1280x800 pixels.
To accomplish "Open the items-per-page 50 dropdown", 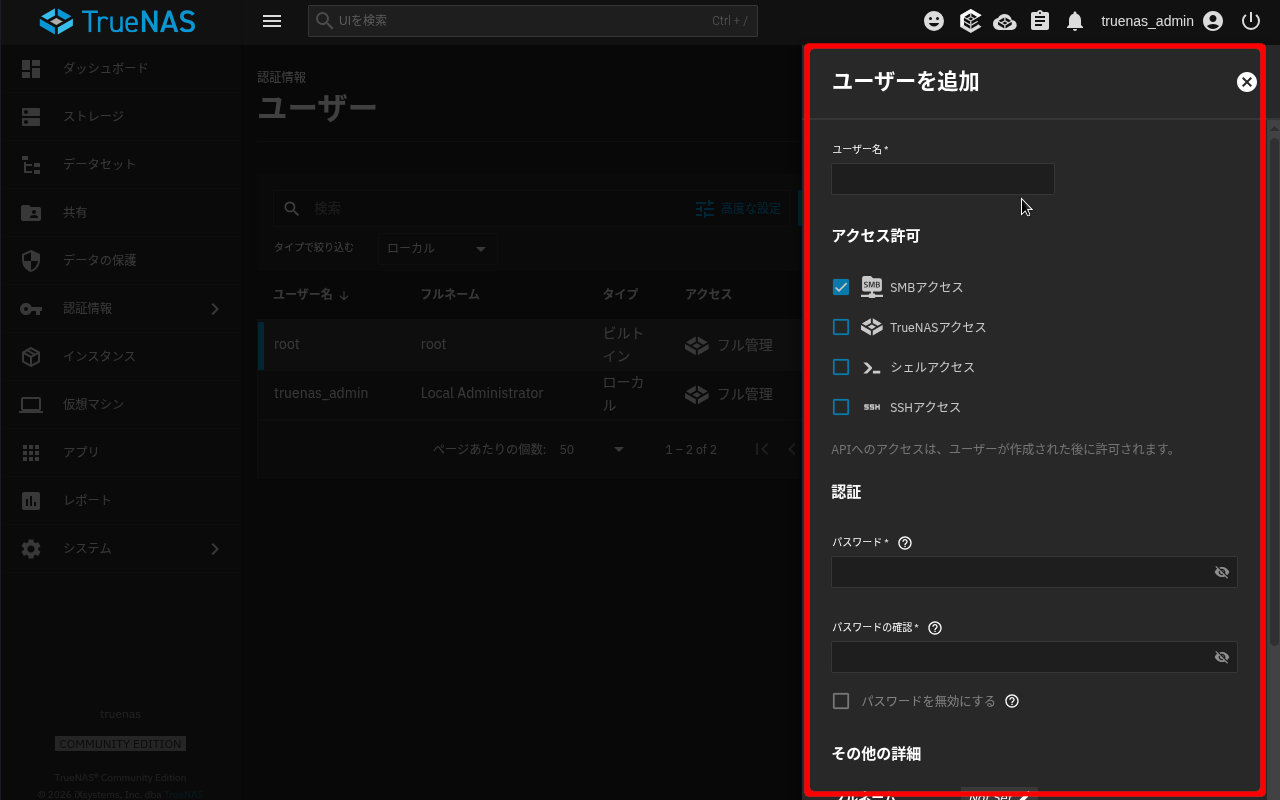I will pyautogui.click(x=592, y=450).
